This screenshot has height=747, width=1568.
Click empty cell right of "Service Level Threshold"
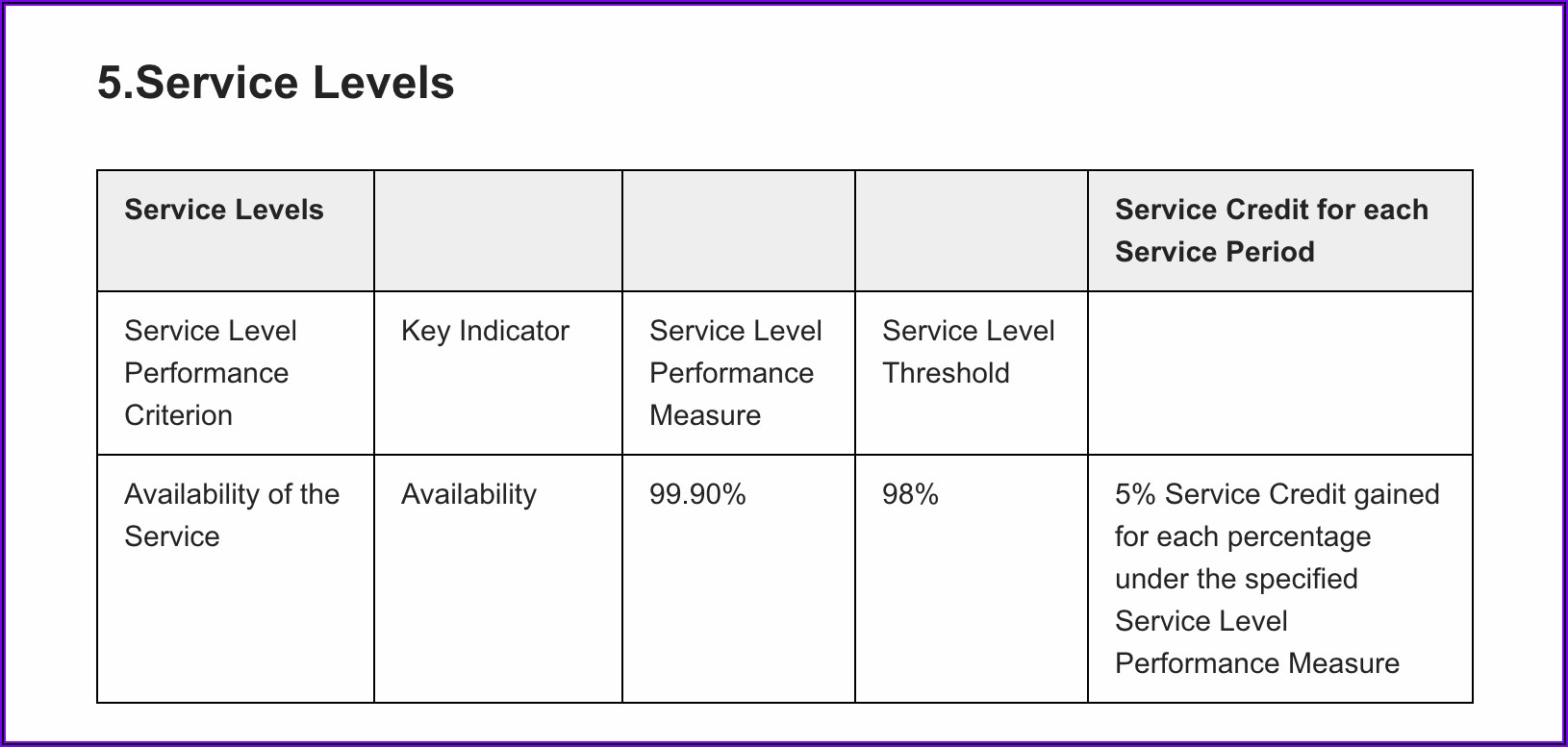click(x=1279, y=373)
